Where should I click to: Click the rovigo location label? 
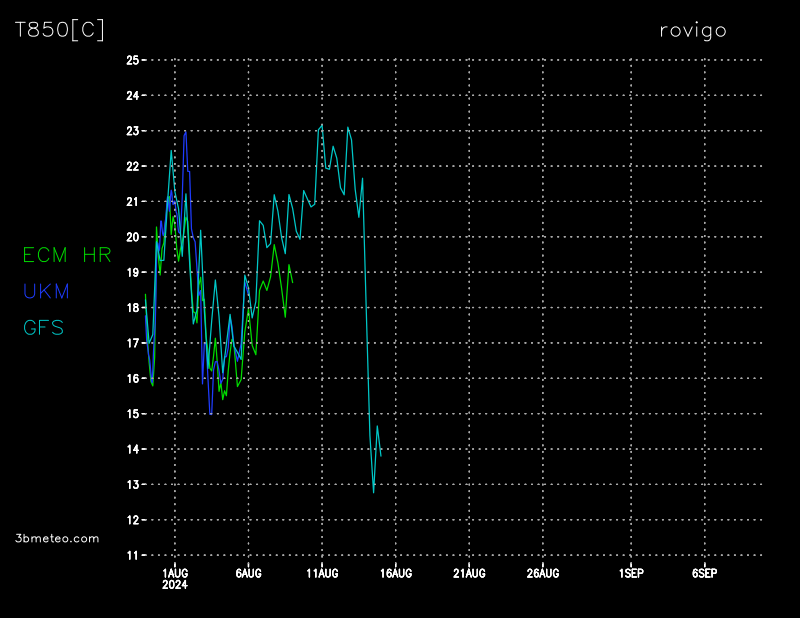coord(692,30)
